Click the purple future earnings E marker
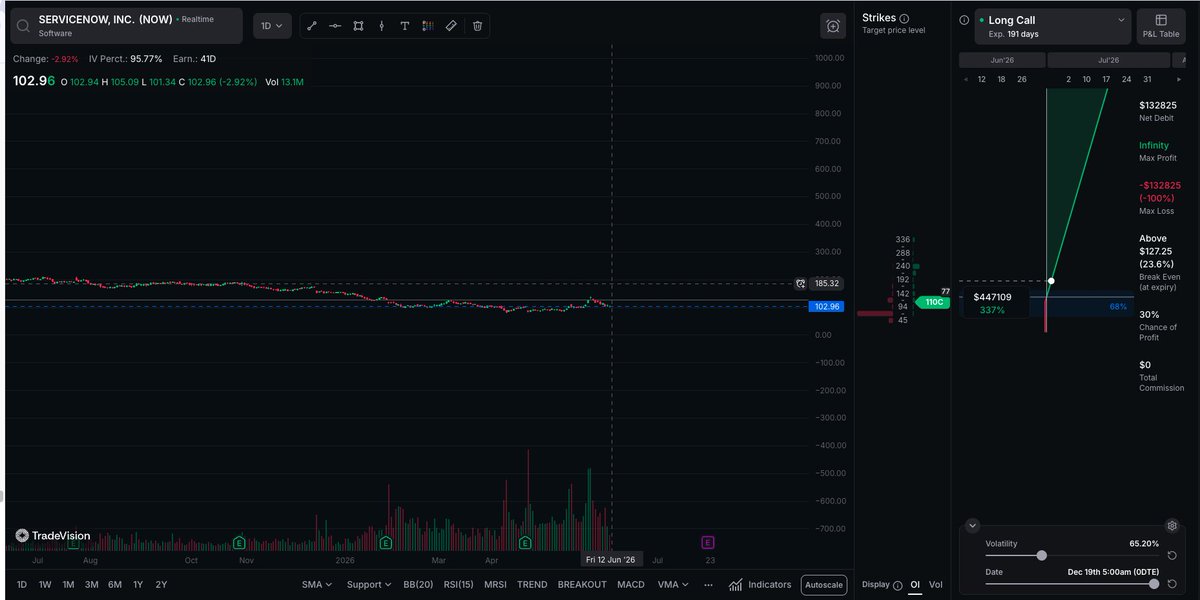Viewport: 1200px width, 600px height. click(708, 542)
